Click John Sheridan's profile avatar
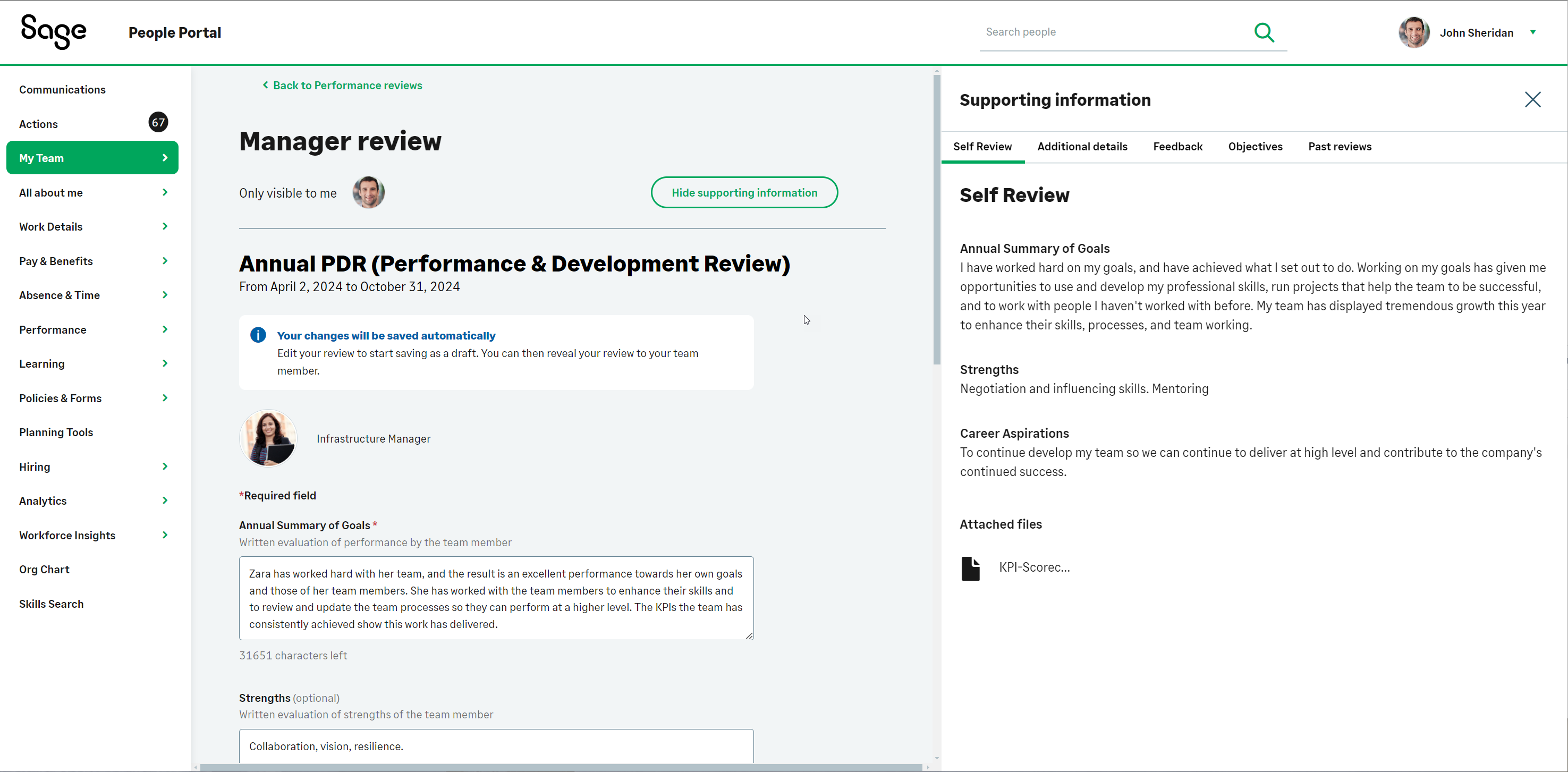Viewport: 1568px width, 772px height. pos(1413,32)
